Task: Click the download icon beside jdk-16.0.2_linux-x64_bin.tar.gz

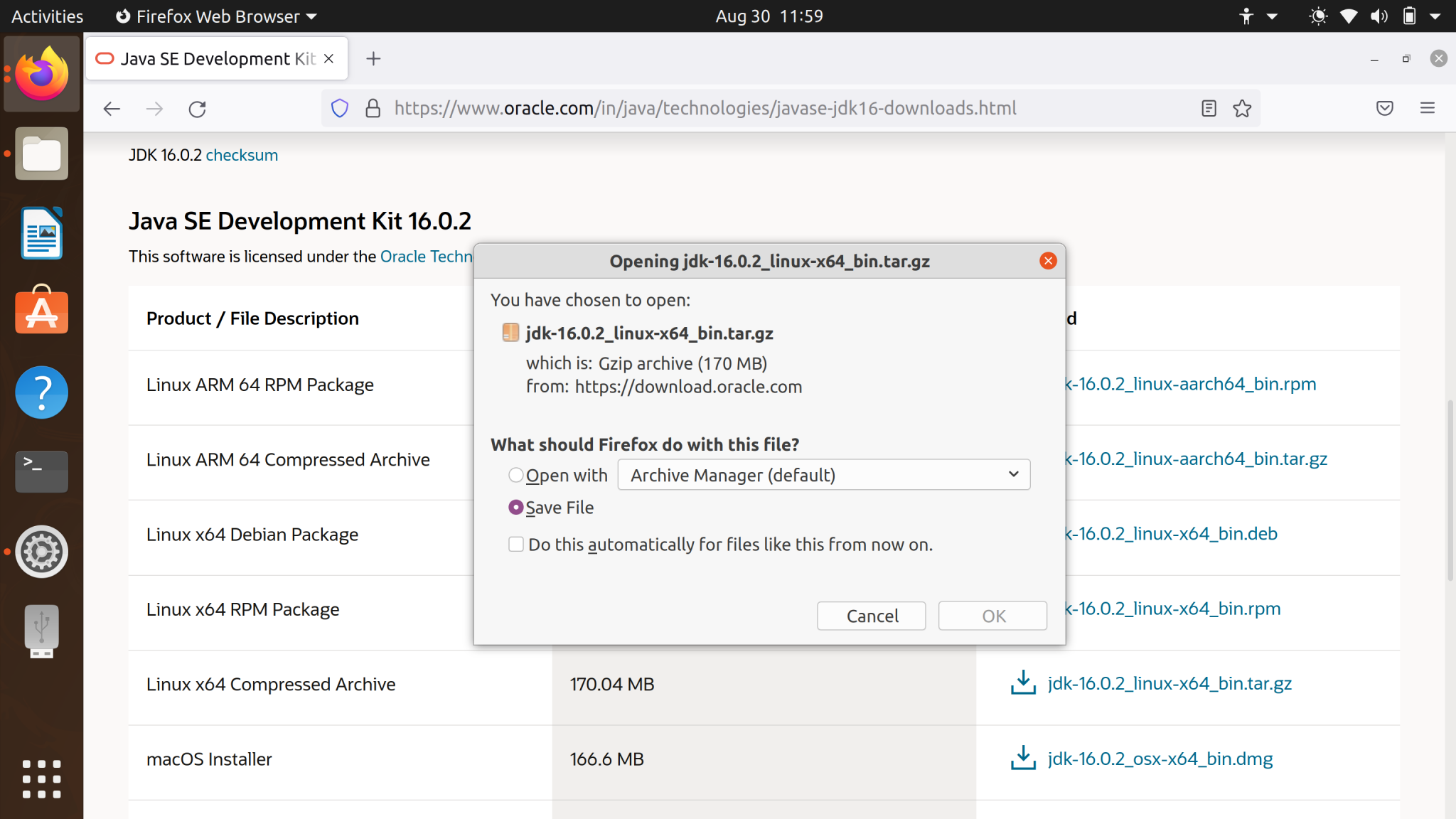Action: tap(1022, 682)
